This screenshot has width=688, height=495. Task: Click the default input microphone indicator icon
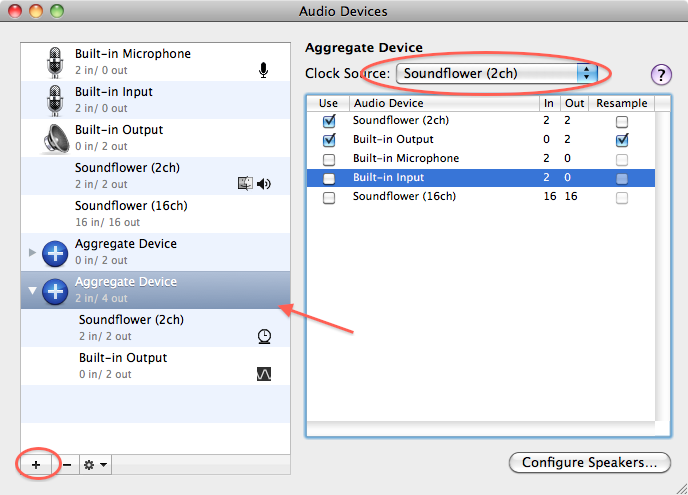263,70
